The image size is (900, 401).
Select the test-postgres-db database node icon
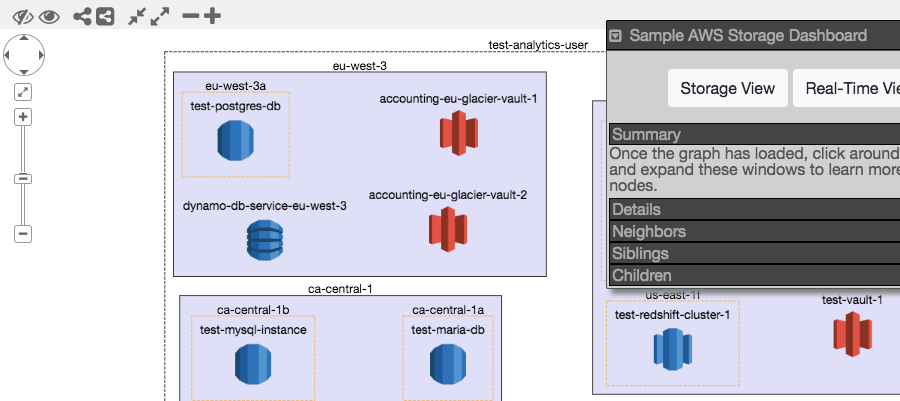[x=235, y=140]
